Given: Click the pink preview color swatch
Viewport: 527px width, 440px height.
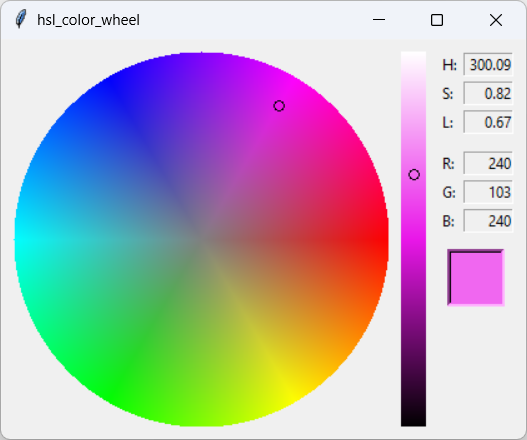Looking at the screenshot, I should tap(476, 278).
